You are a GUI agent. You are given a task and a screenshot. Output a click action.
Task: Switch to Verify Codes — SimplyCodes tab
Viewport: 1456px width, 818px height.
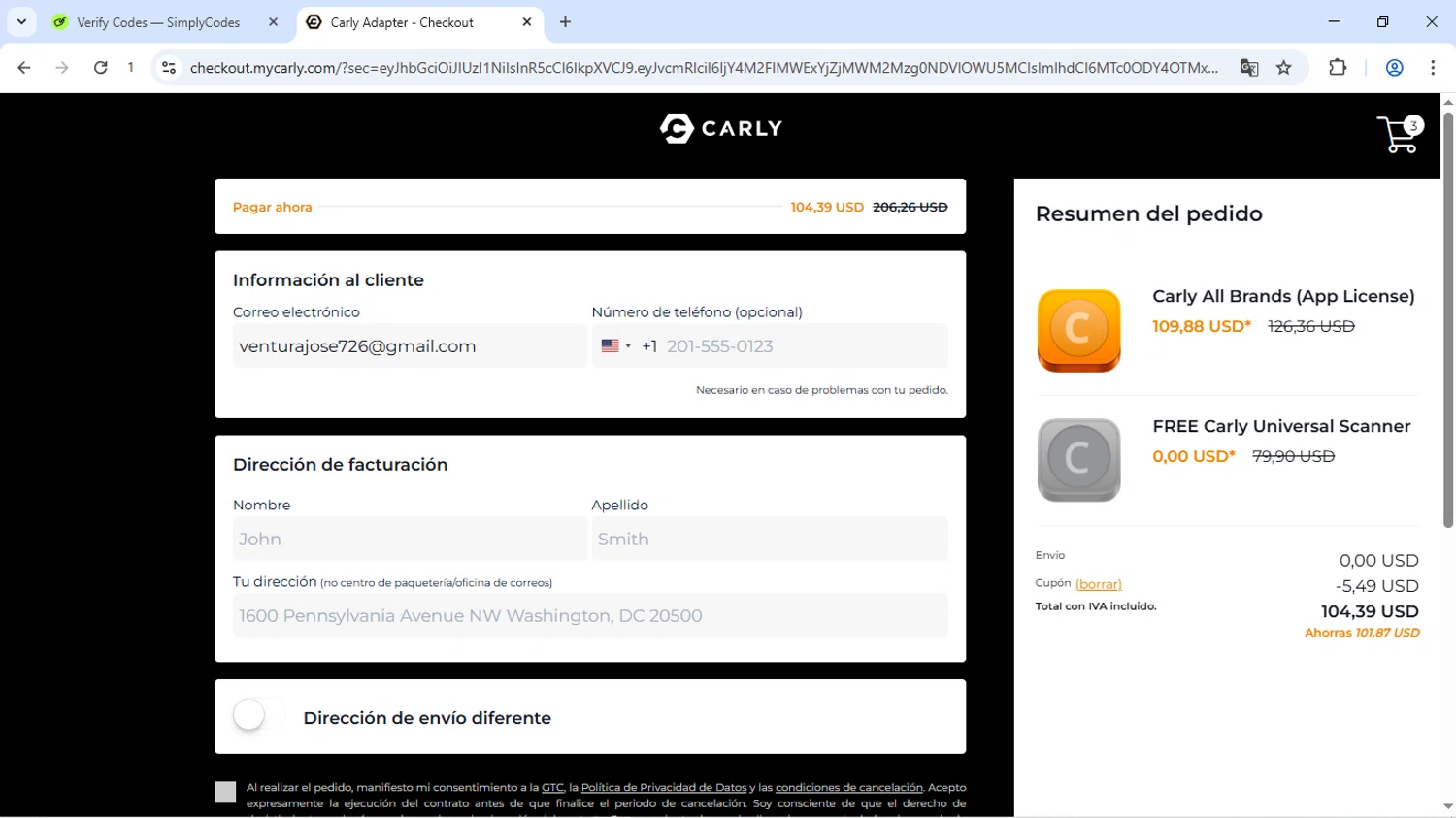click(x=157, y=22)
